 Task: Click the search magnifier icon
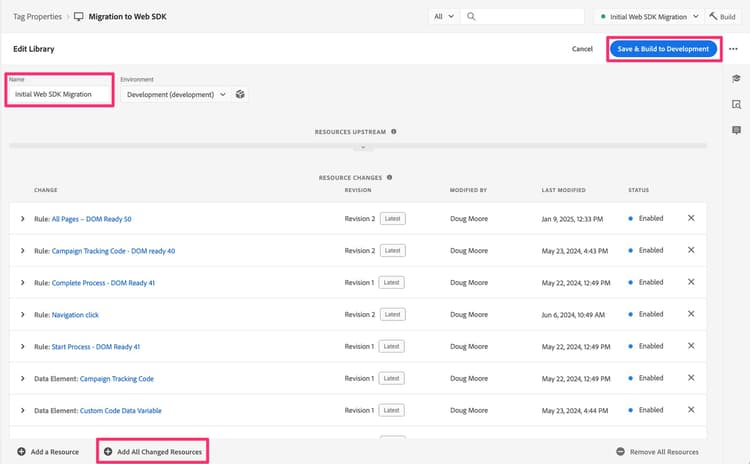click(471, 16)
